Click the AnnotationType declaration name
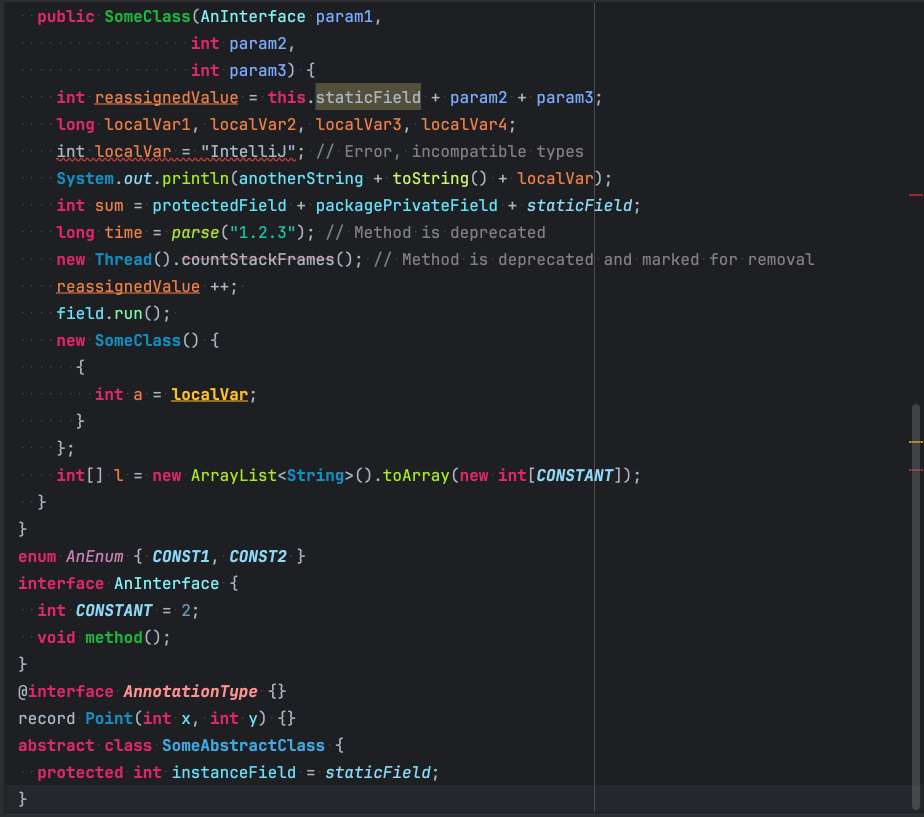Viewport: 924px width, 817px height. click(x=189, y=691)
